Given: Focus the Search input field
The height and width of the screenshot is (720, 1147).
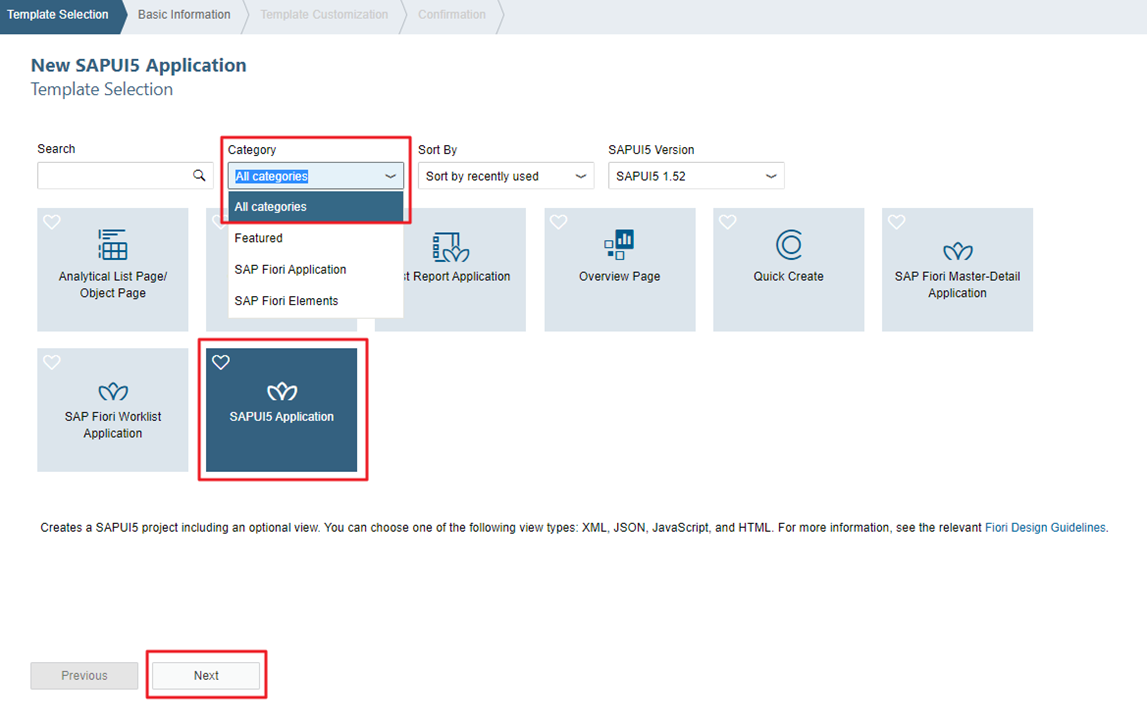Looking at the screenshot, I should pyautogui.click(x=125, y=176).
